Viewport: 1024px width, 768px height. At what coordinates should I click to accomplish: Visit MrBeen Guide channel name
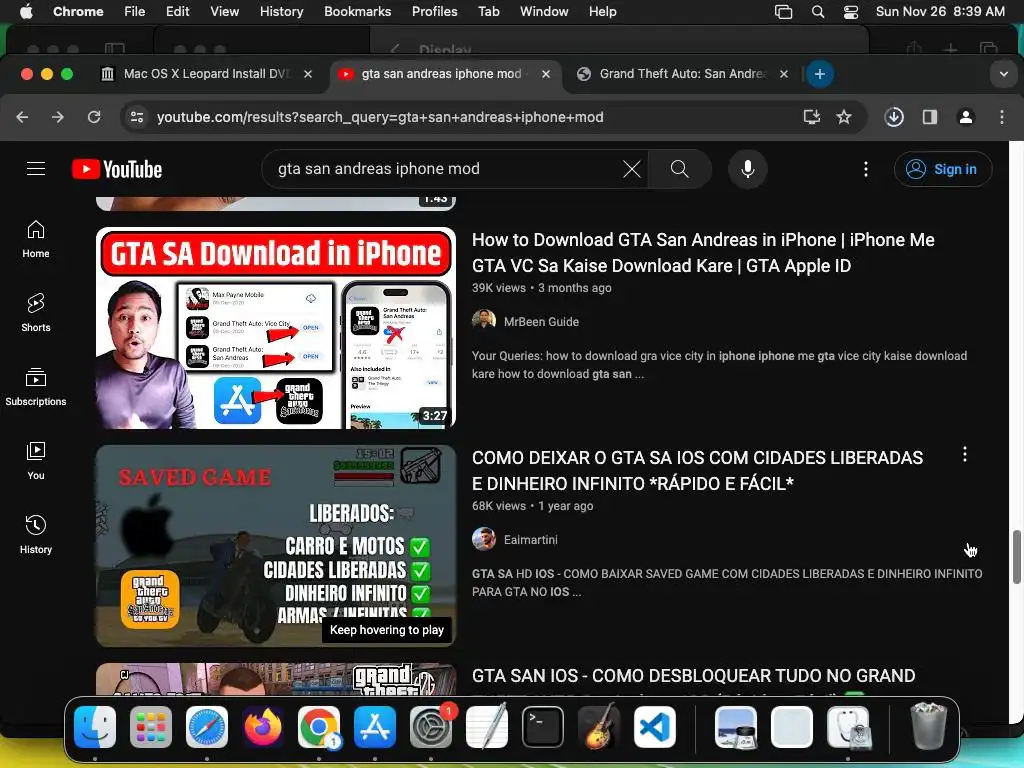click(541, 322)
